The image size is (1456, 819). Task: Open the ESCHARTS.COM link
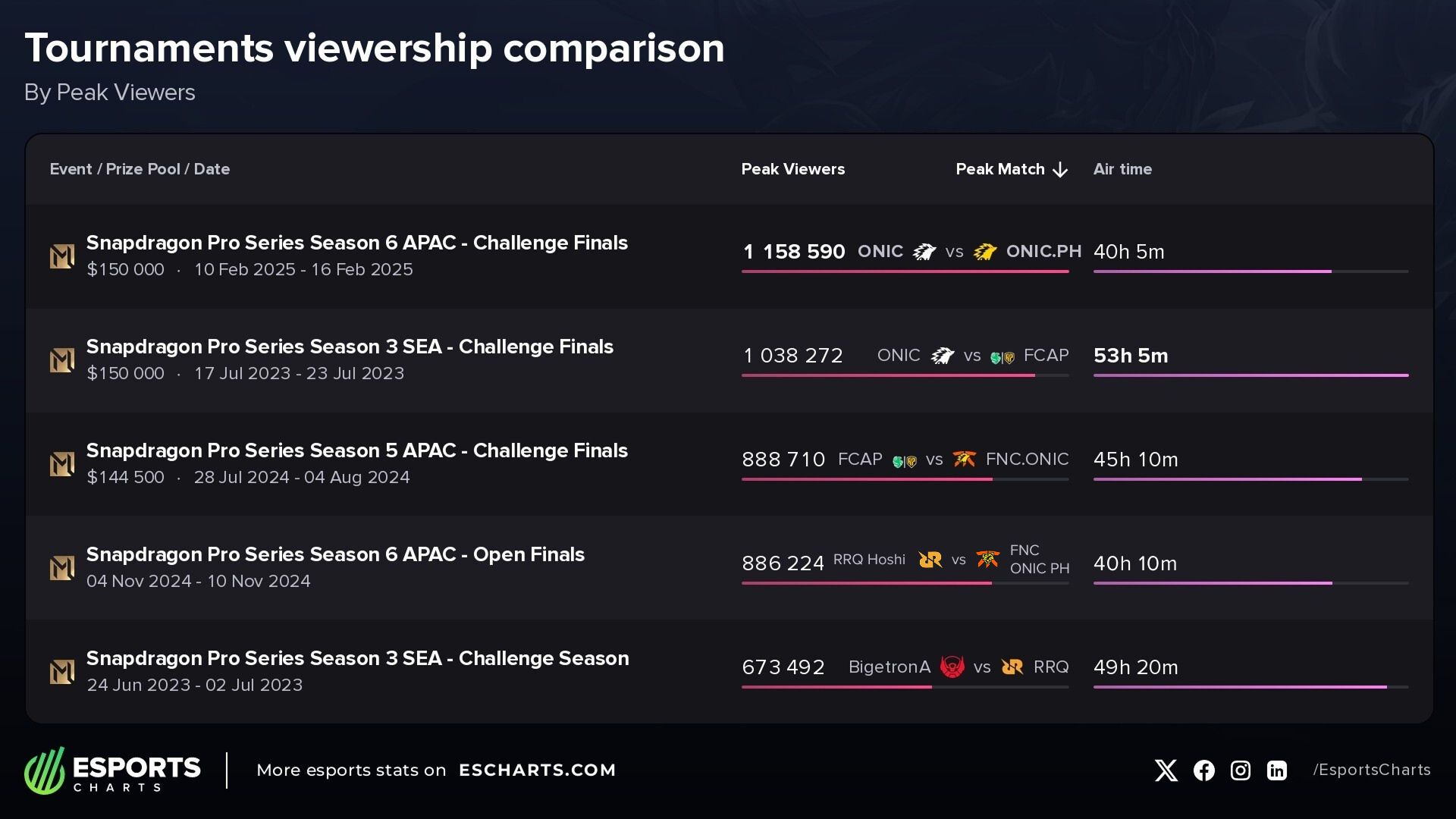click(537, 770)
